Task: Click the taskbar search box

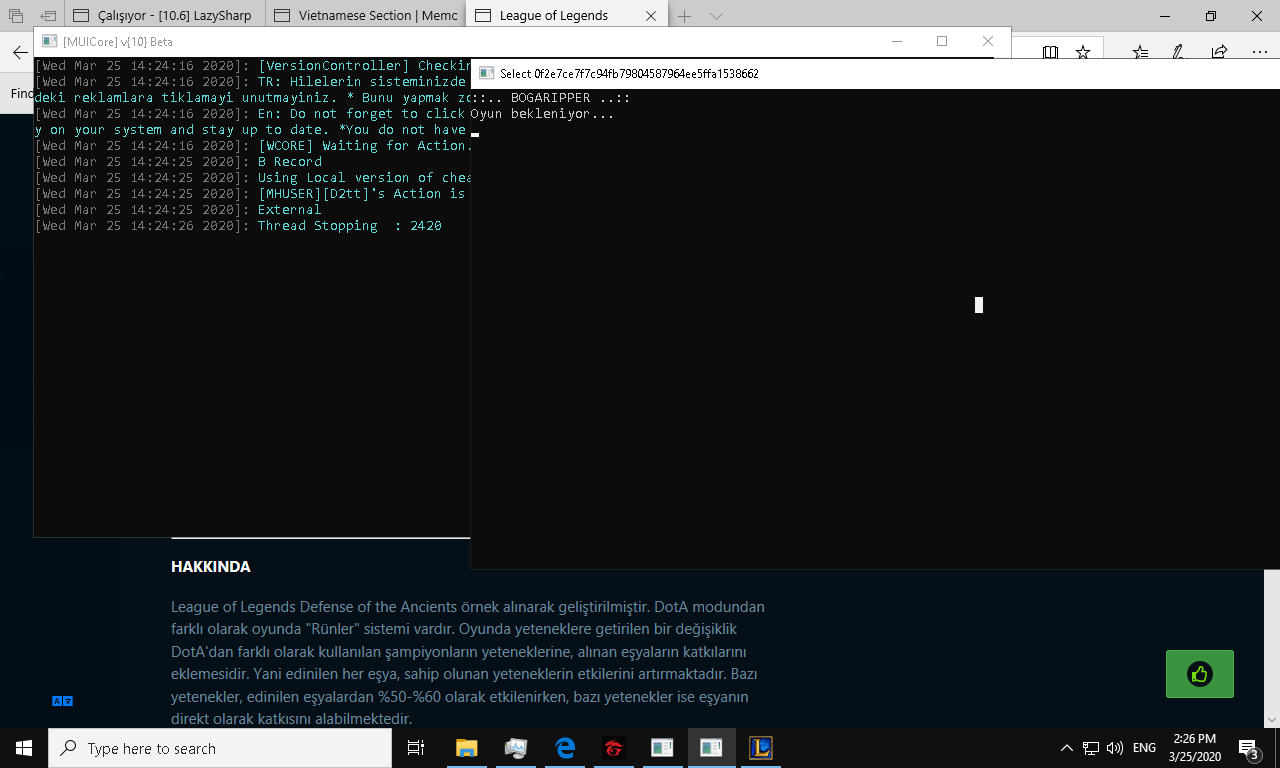Action: (x=220, y=748)
